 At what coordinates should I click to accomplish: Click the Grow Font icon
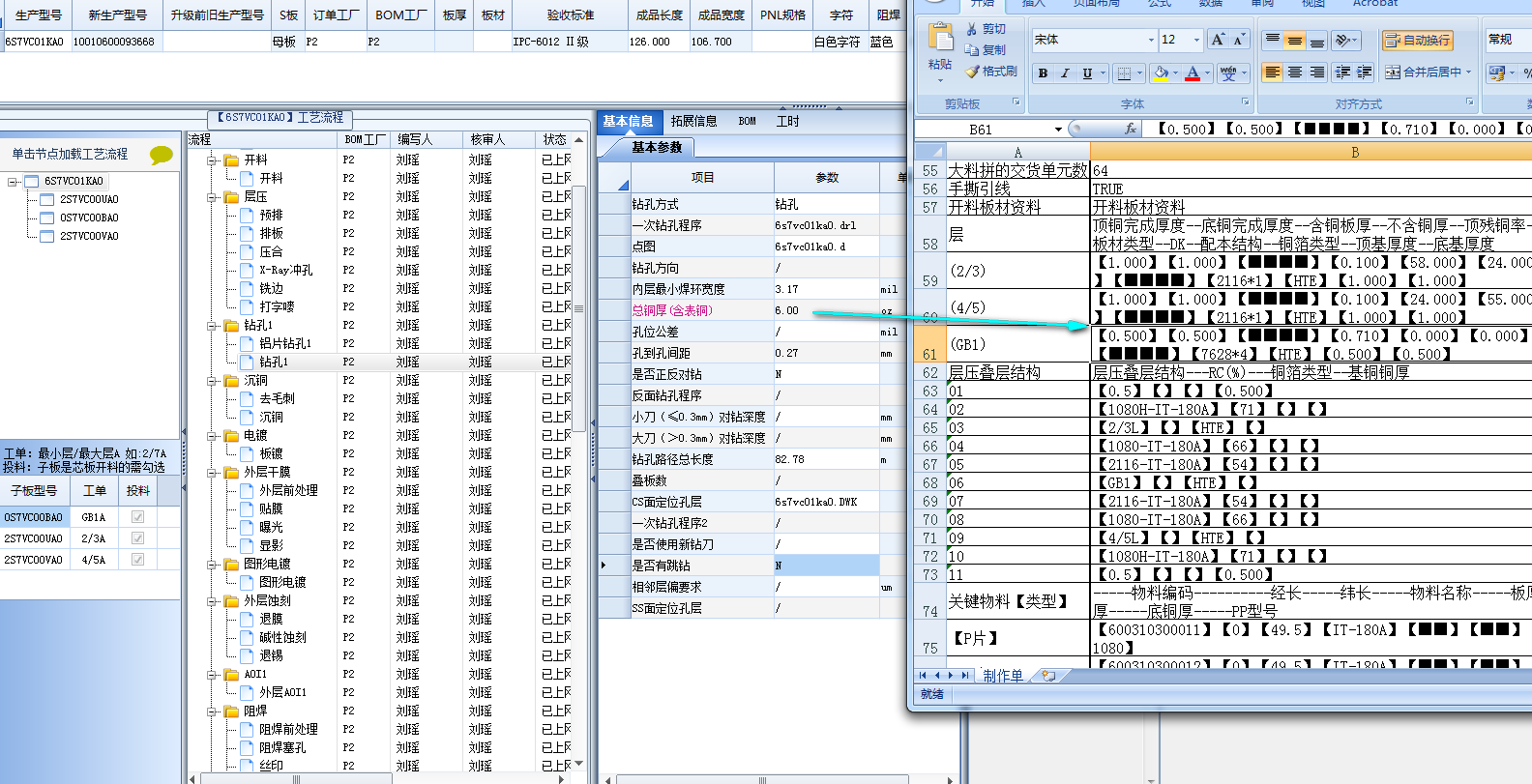[x=1218, y=40]
